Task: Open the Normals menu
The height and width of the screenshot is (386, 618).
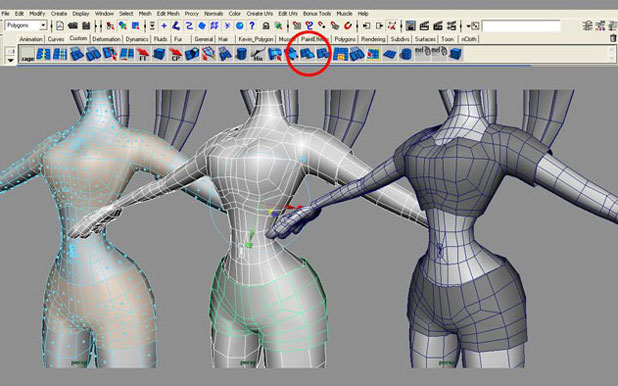Action: tap(214, 13)
